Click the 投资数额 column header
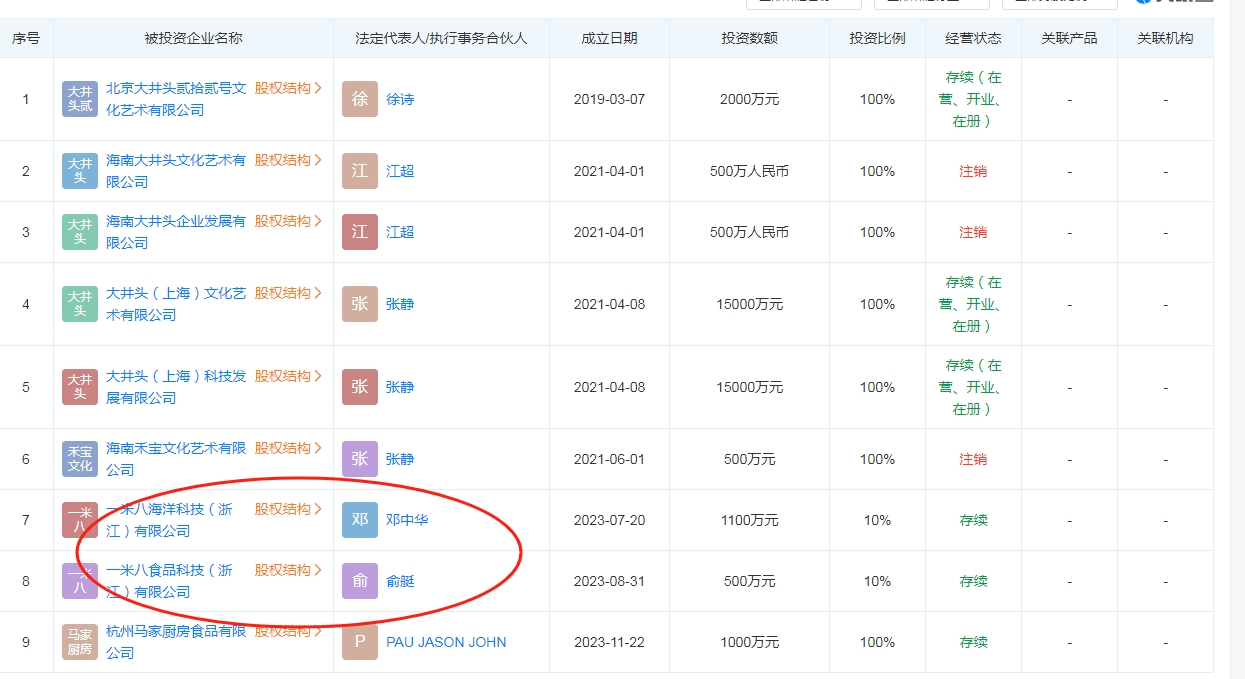The height and width of the screenshot is (679, 1245). coord(749,38)
